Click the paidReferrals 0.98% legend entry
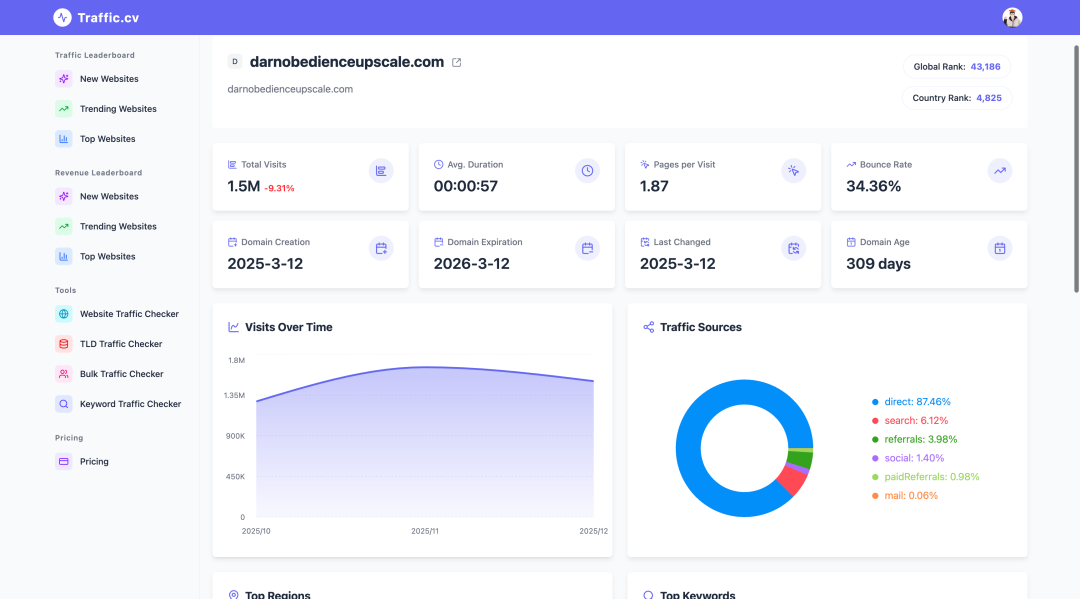The image size is (1080, 599). click(926, 476)
